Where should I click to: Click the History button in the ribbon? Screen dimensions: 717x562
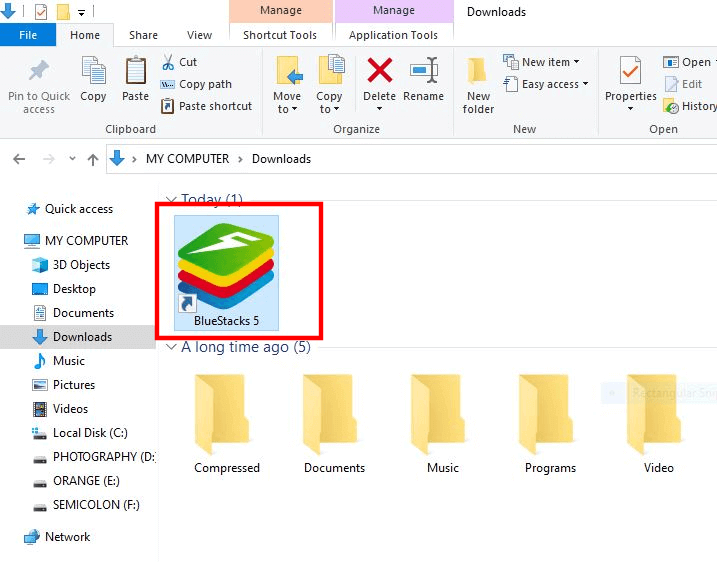point(690,106)
